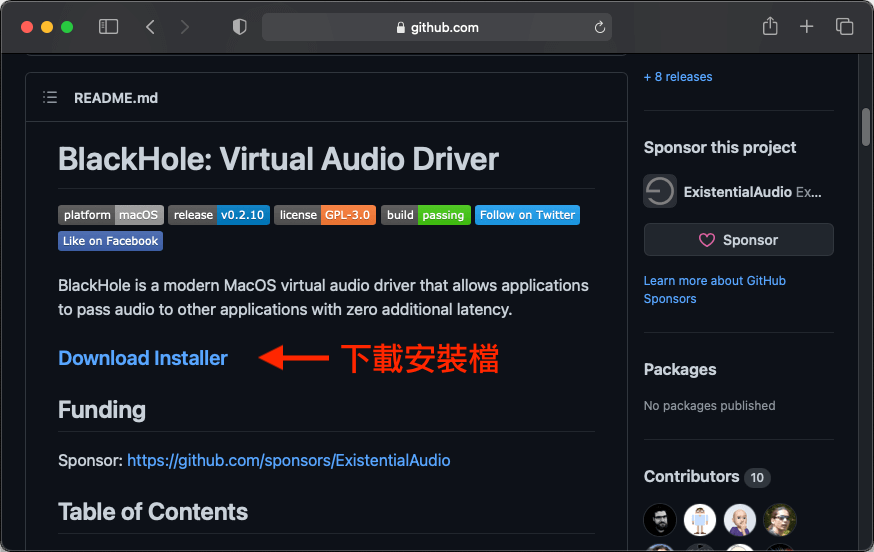Click the Contributors count badge 10
874x552 pixels.
point(757,477)
